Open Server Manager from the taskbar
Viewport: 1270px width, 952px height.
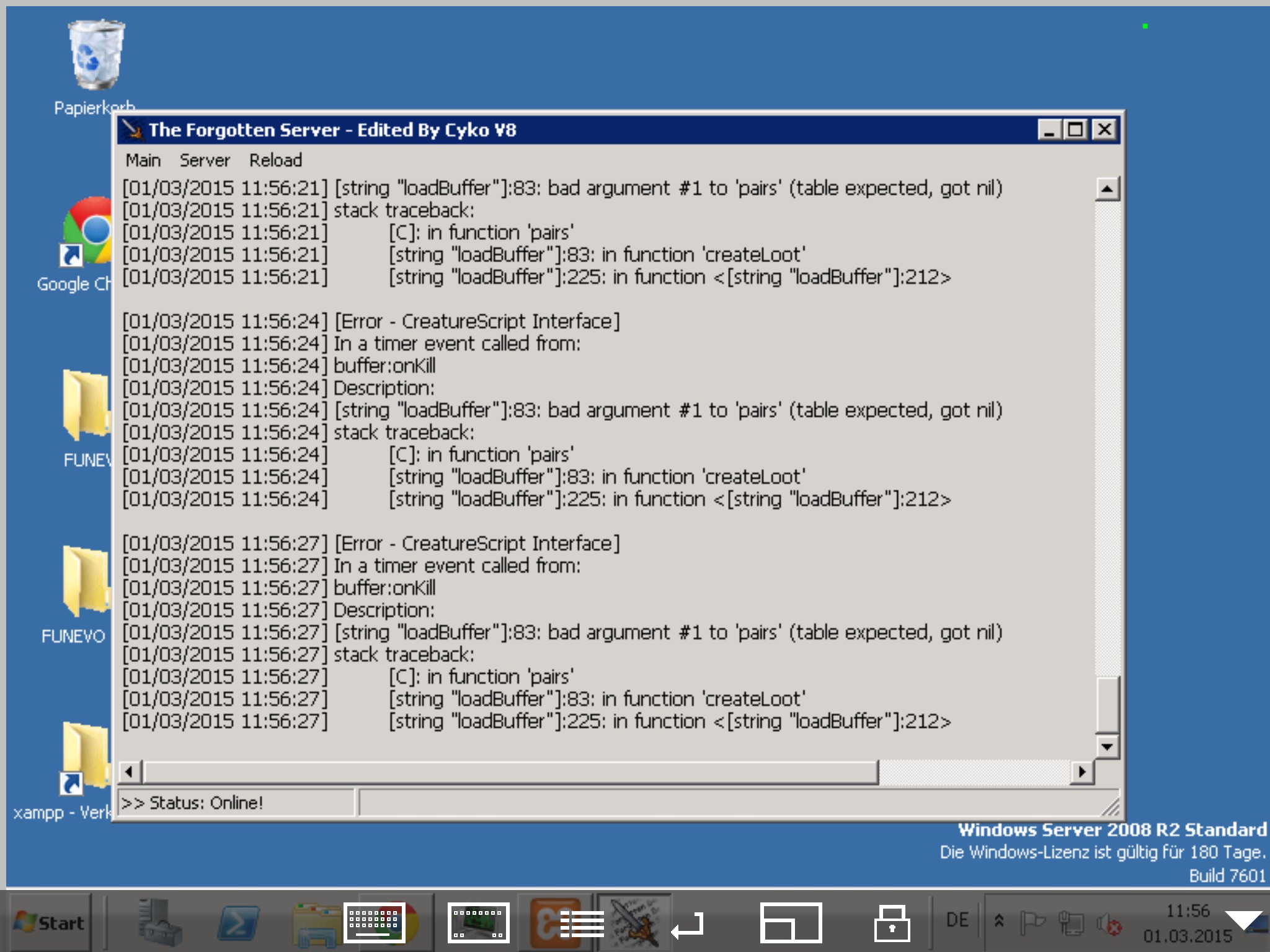click(x=160, y=923)
